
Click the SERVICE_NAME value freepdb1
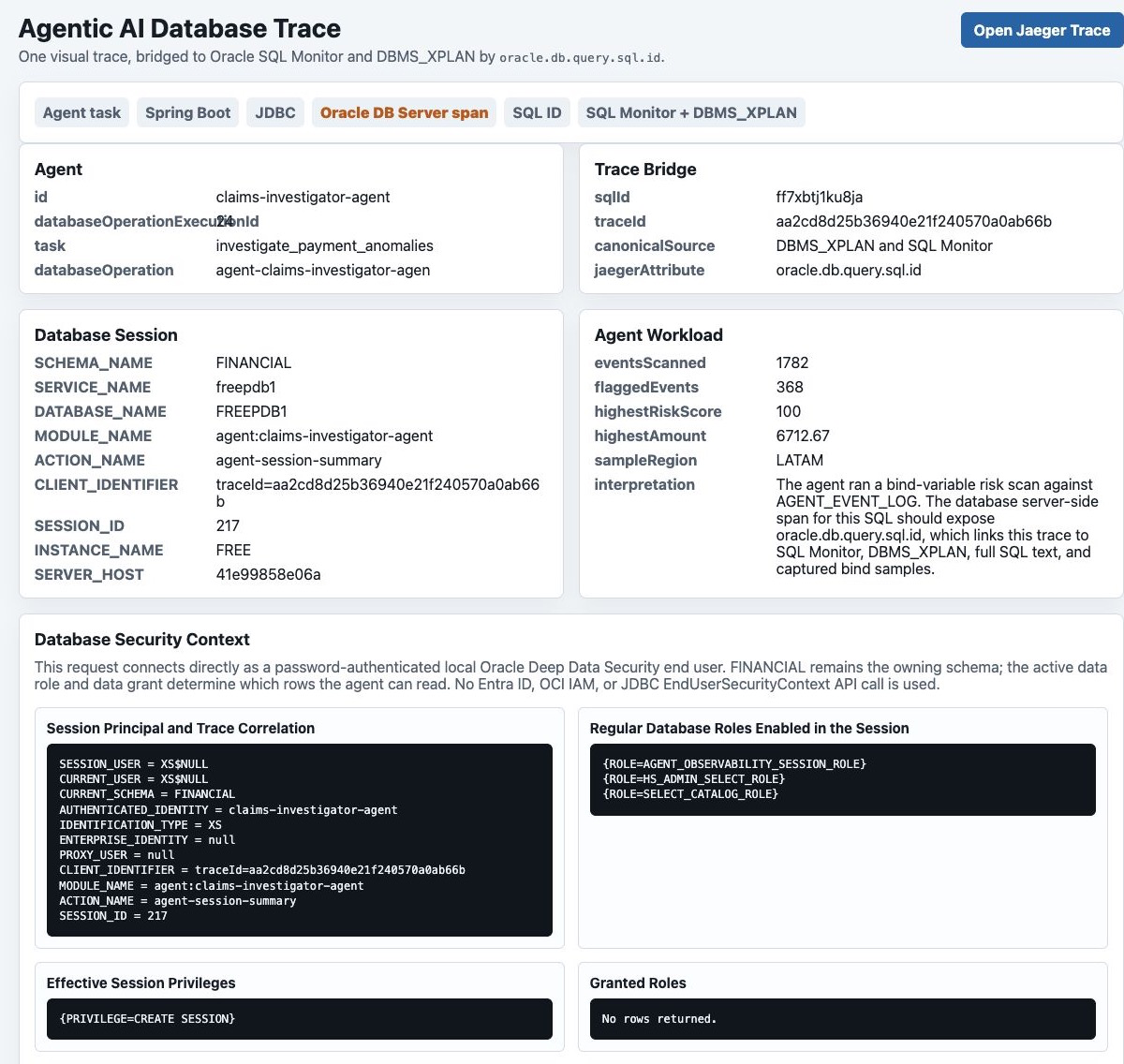[x=245, y=387]
